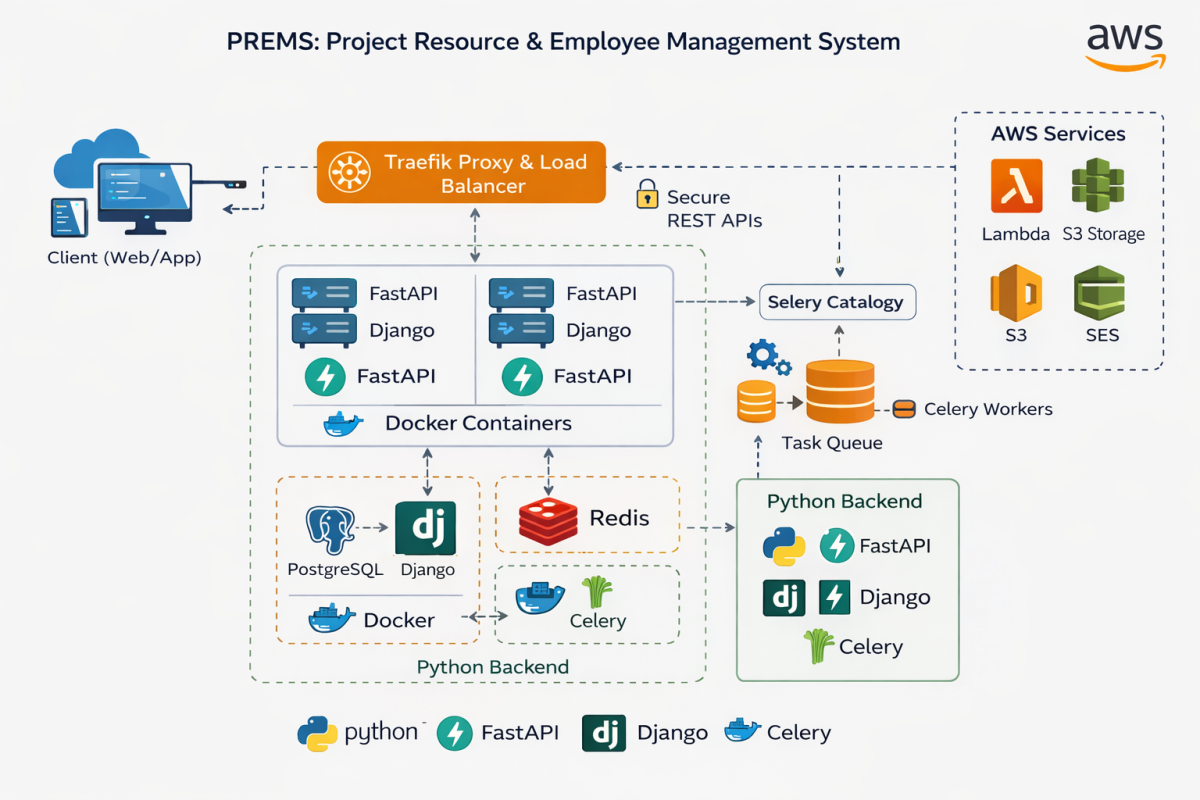The image size is (1200, 800).
Task: Select the red Redis icon
Action: tap(548, 518)
